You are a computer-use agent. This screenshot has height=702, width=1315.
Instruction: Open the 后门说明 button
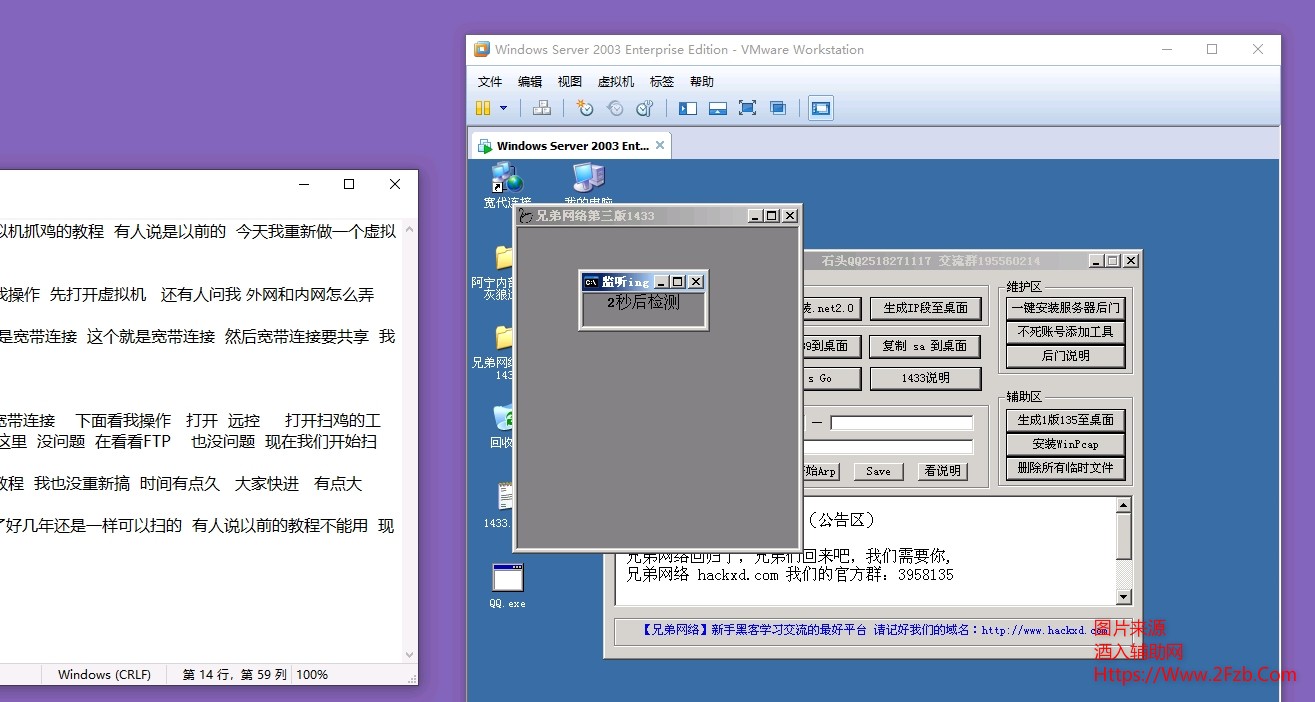pos(1065,356)
